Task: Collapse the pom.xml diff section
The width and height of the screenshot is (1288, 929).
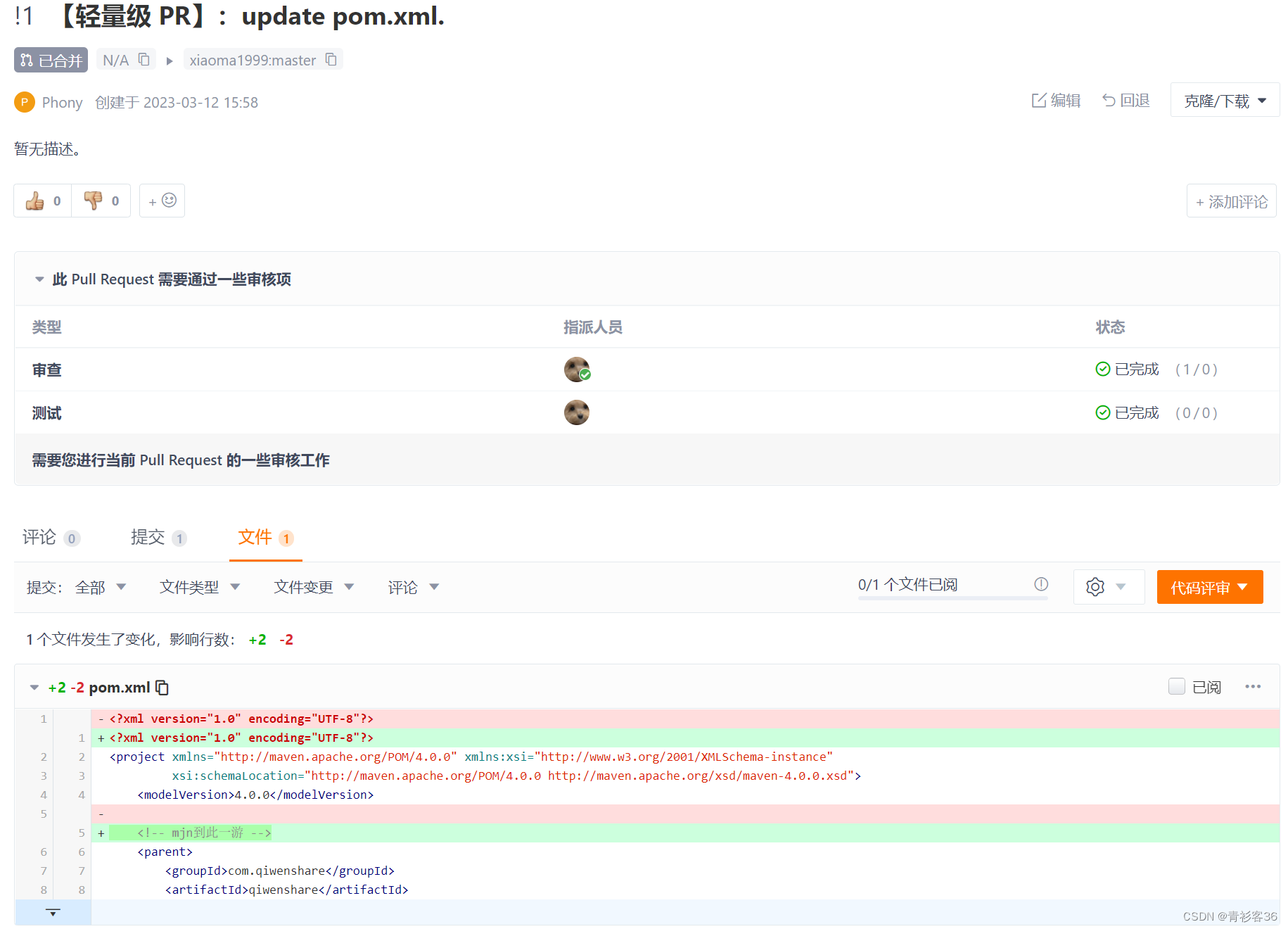Action: pos(33,687)
